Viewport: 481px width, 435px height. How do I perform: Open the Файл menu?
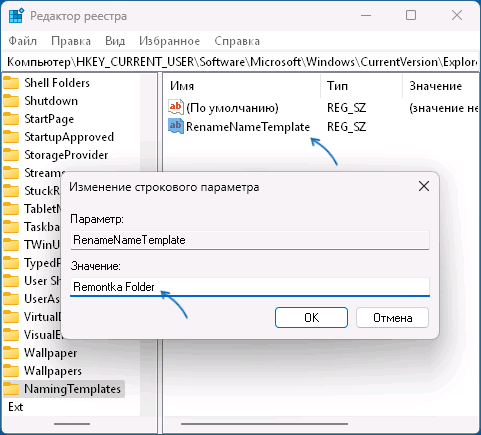coord(22,41)
